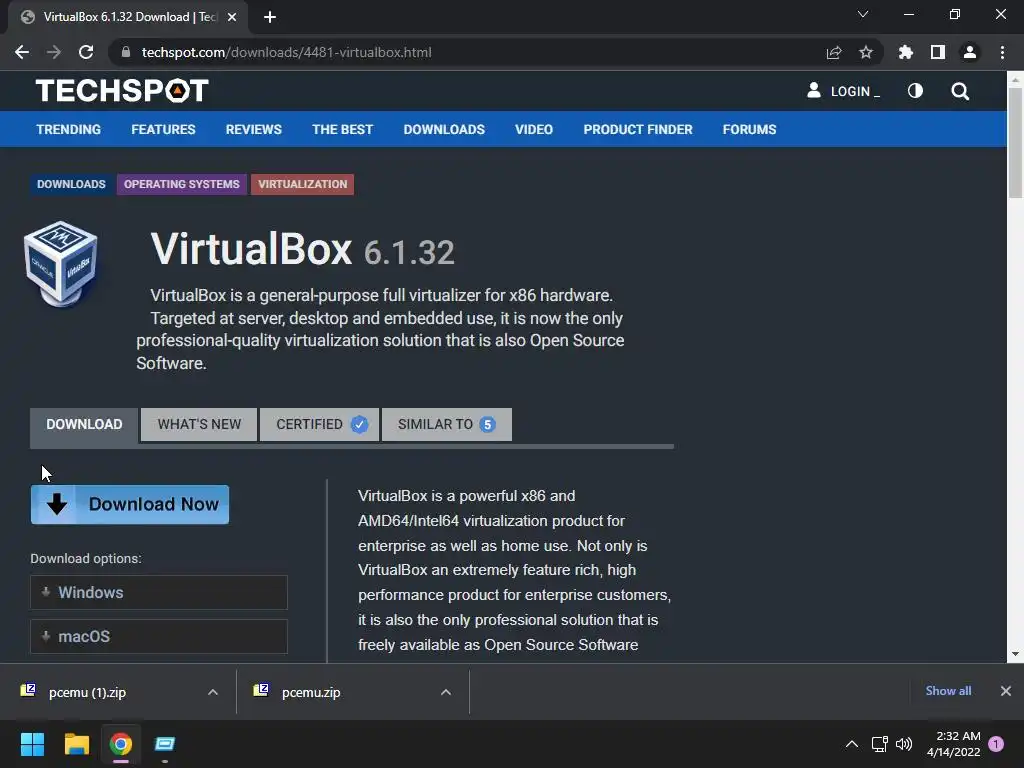Open the FEATURES nav item
Image resolution: width=1024 pixels, height=768 pixels.
point(163,129)
